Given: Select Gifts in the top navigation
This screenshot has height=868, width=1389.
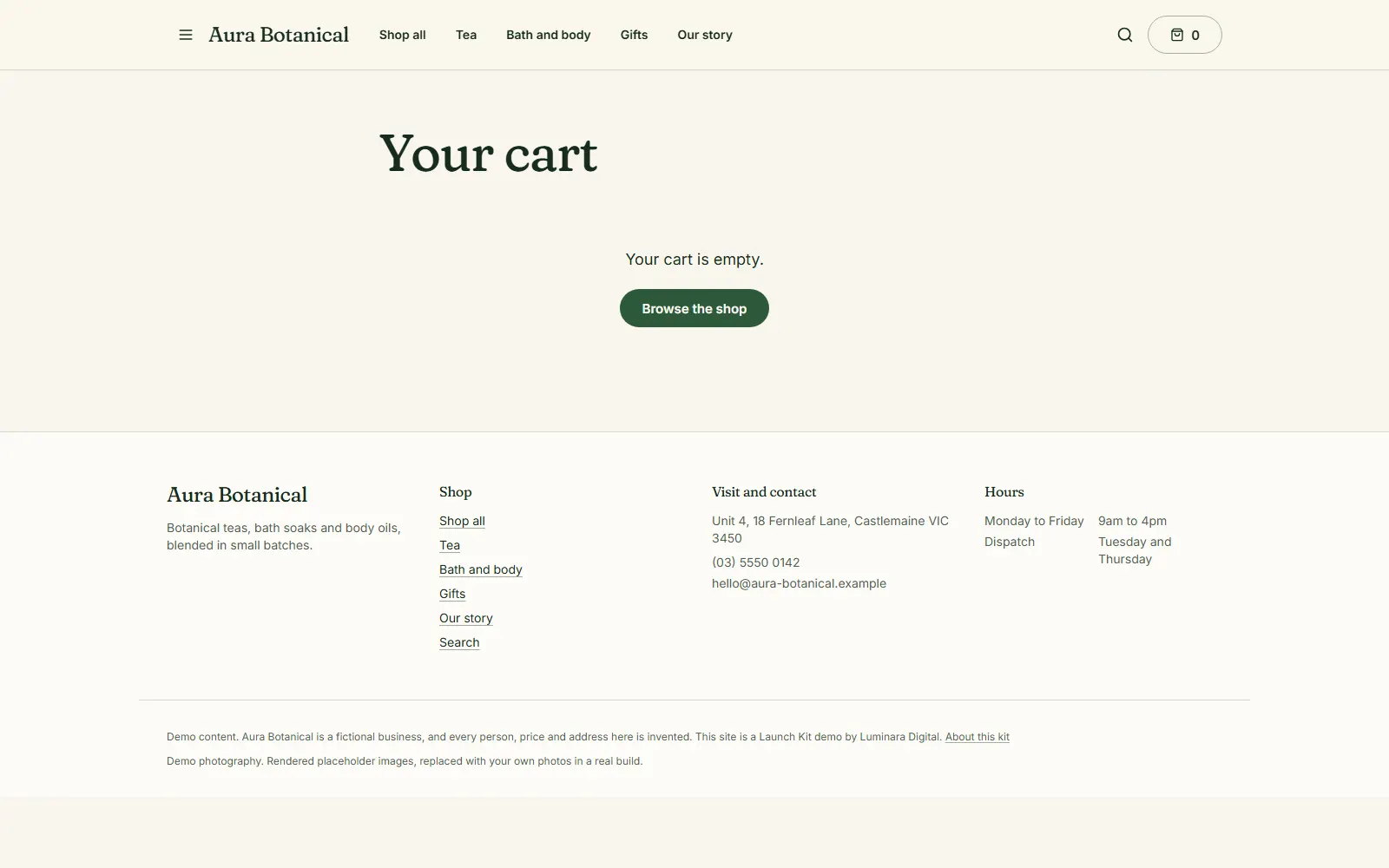Looking at the screenshot, I should [x=635, y=35].
